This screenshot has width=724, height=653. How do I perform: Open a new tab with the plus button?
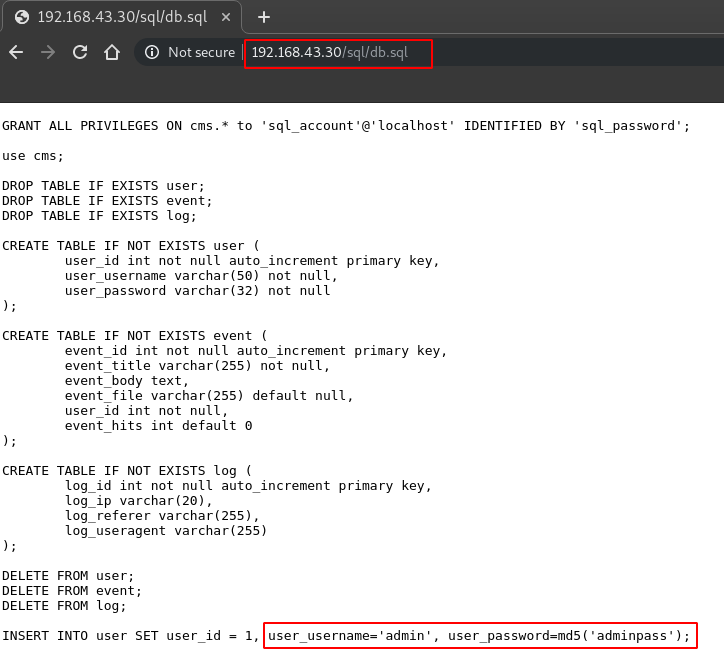264,17
